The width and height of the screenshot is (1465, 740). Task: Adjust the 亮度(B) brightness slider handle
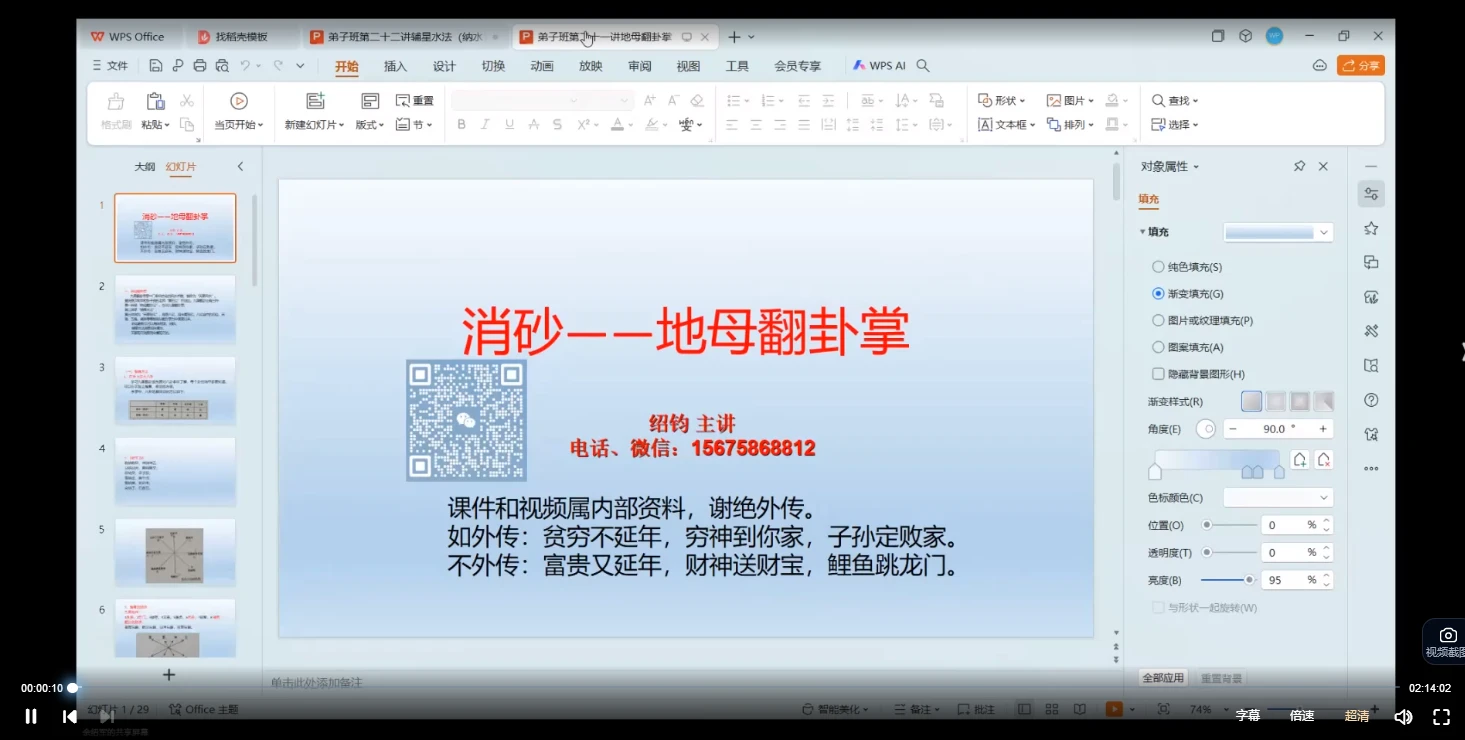coord(1249,580)
